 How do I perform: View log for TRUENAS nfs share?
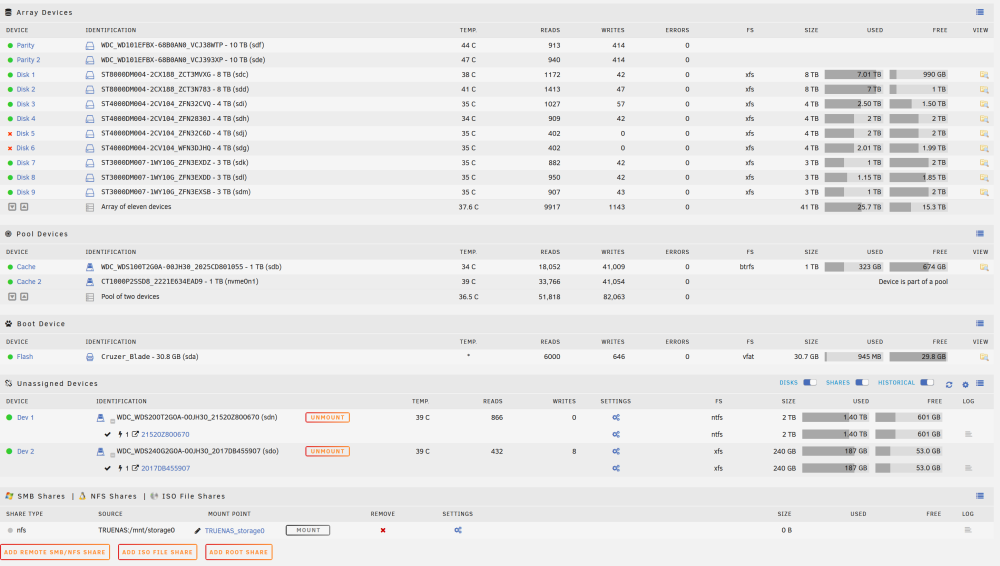968,530
